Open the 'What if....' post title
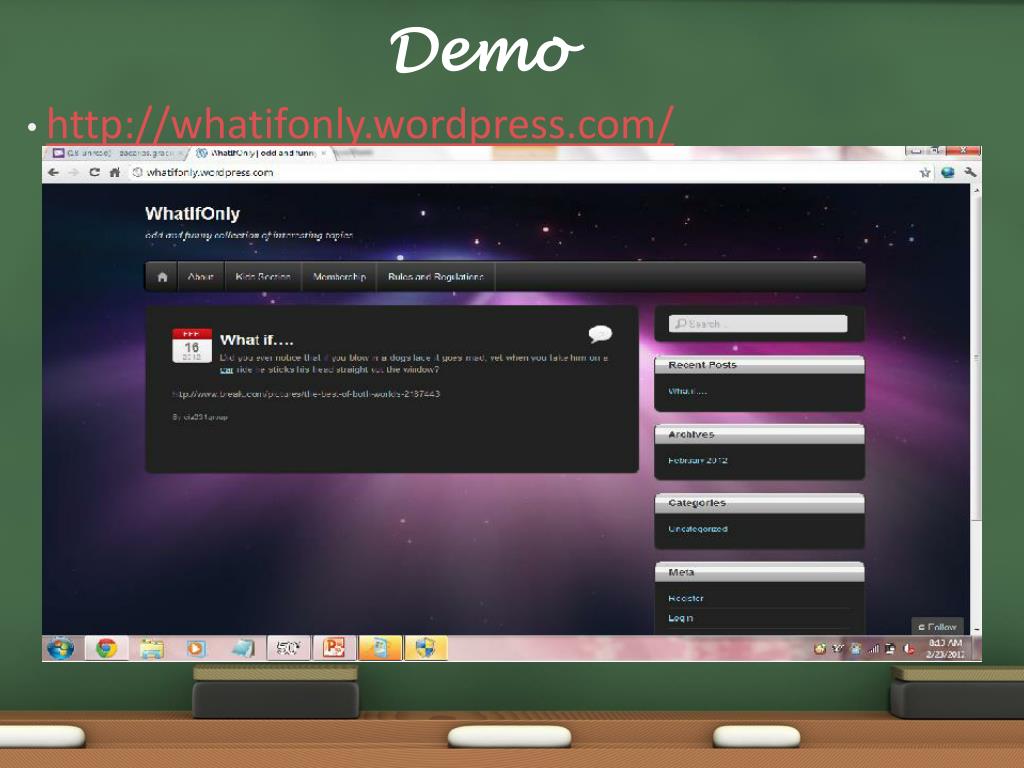Image resolution: width=1024 pixels, height=768 pixels. click(257, 340)
